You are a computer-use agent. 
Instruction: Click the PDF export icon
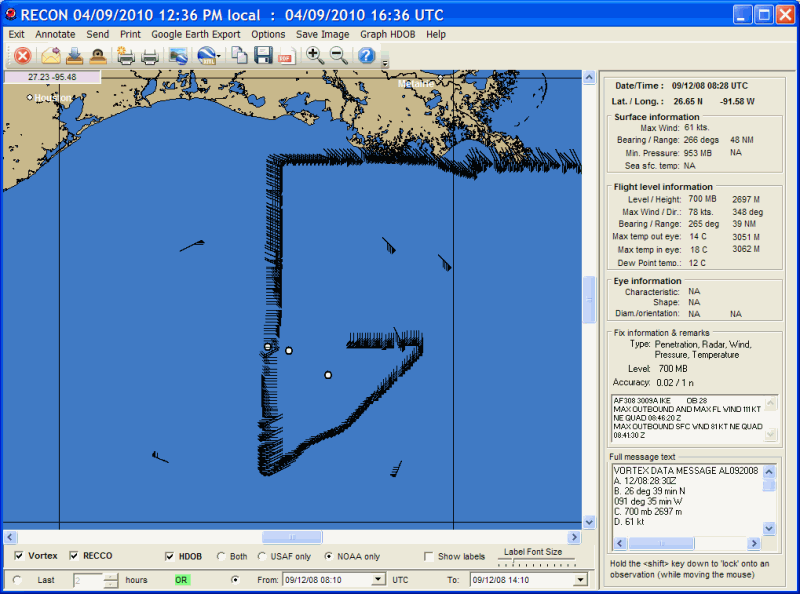(286, 56)
